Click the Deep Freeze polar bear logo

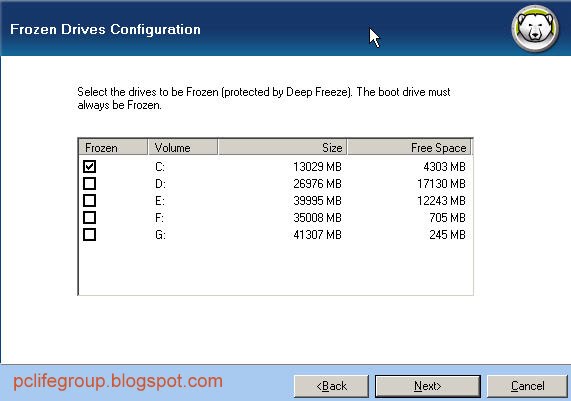[x=535, y=28]
